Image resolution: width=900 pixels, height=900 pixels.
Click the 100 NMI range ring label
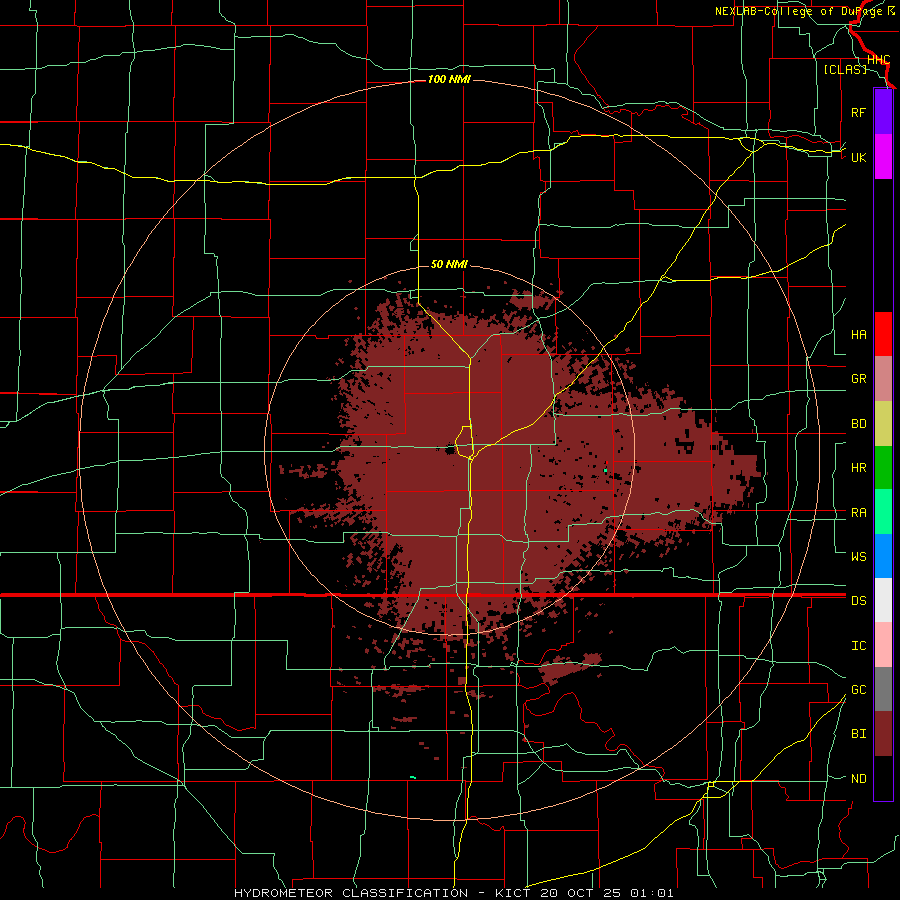[x=449, y=79]
